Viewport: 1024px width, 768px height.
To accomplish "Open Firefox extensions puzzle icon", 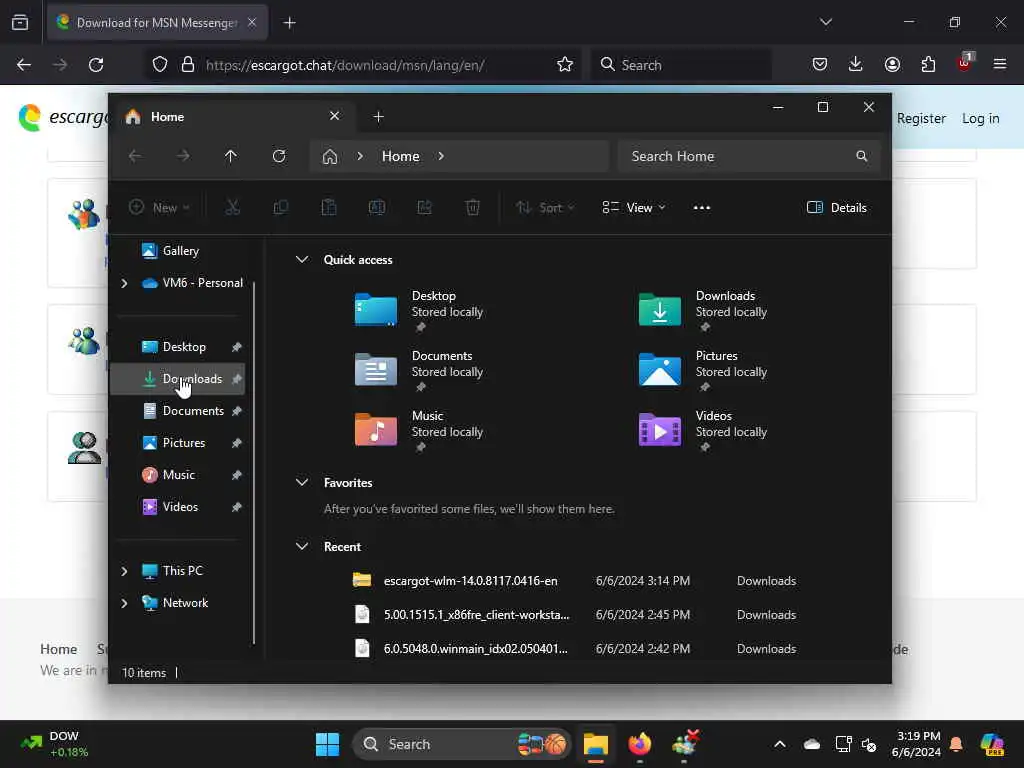I will pos(928,64).
